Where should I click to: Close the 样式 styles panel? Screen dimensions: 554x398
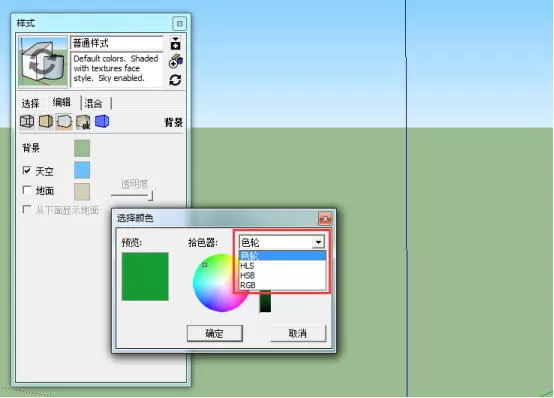point(179,24)
